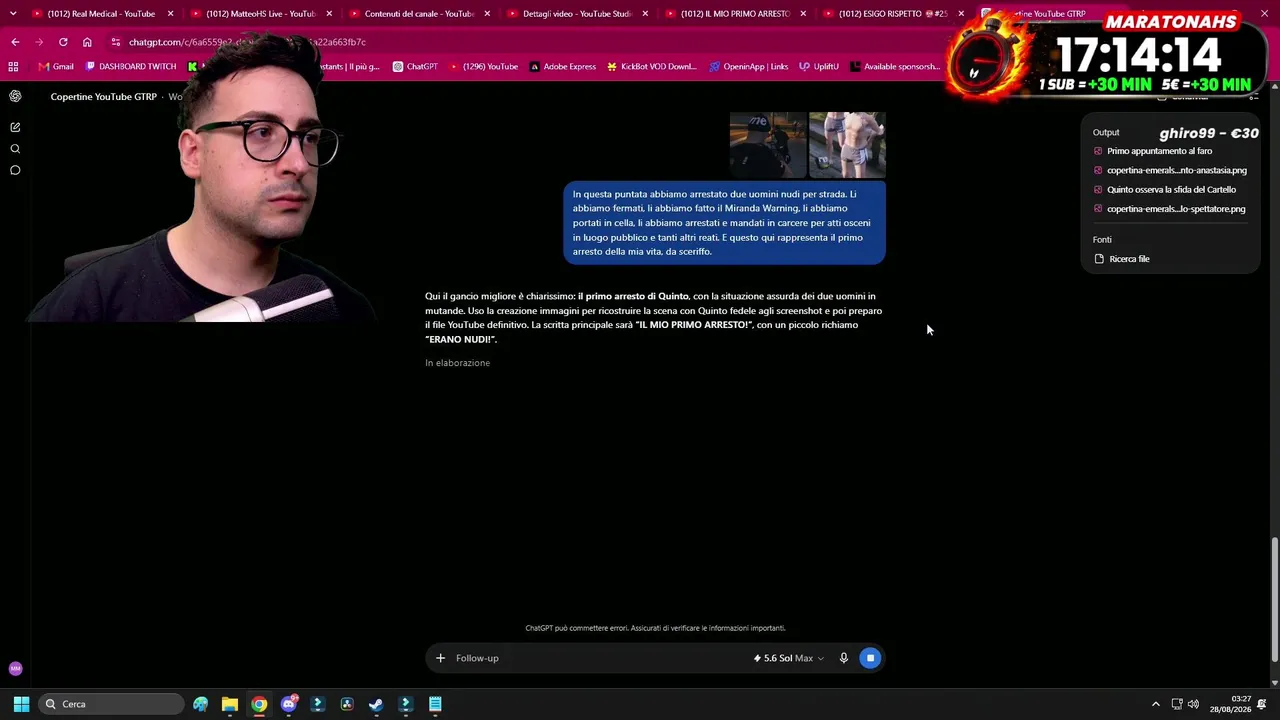
Task: Open the right attached screenshot thumbnail
Action: [x=847, y=145]
